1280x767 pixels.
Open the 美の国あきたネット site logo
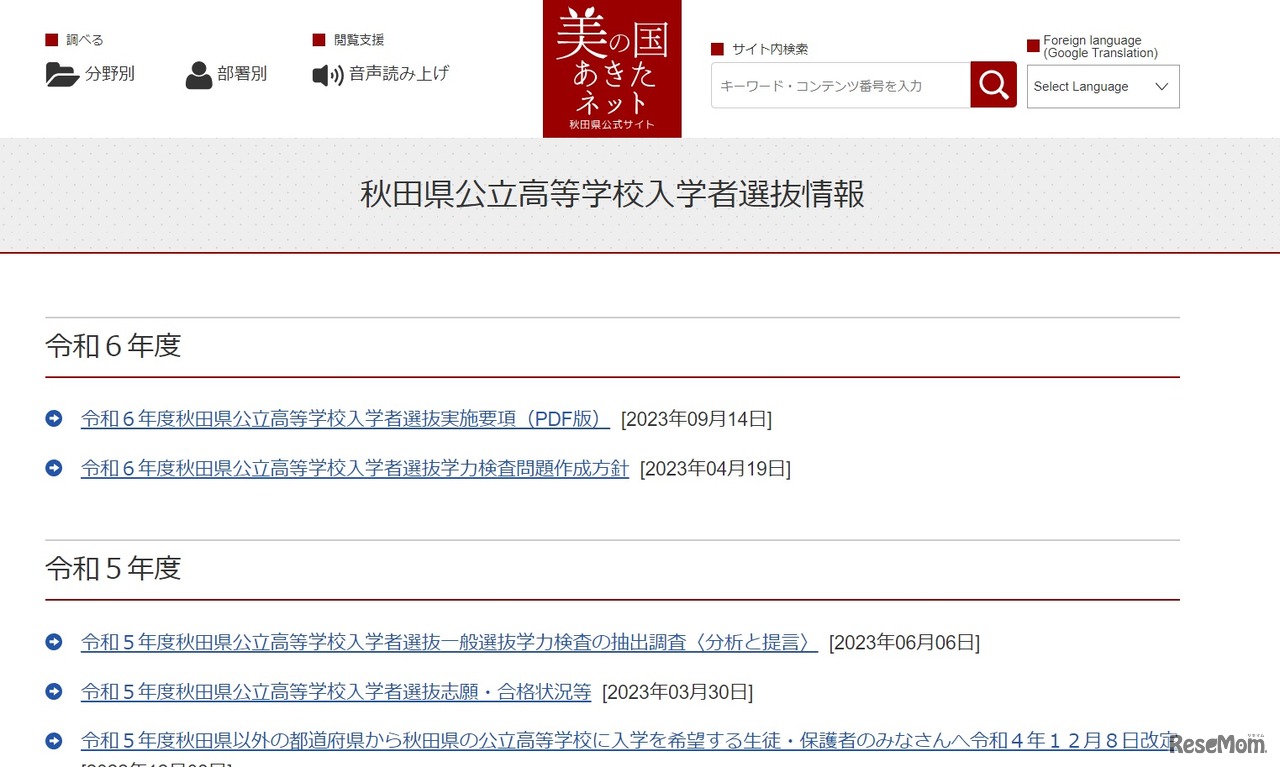pyautogui.click(x=611, y=68)
